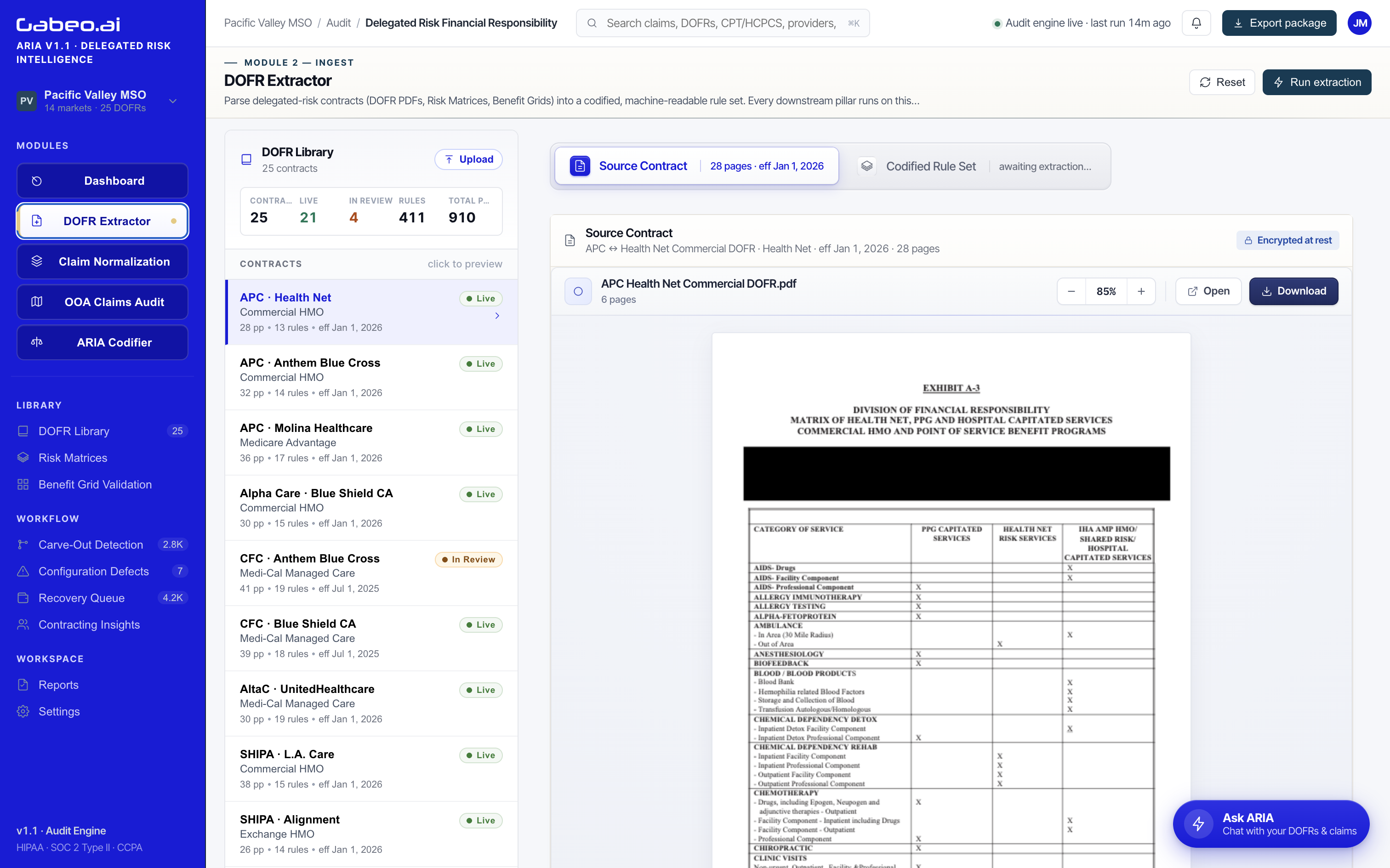1390x868 pixels.
Task: Click the Contracting Insights people icon
Action: click(23, 624)
